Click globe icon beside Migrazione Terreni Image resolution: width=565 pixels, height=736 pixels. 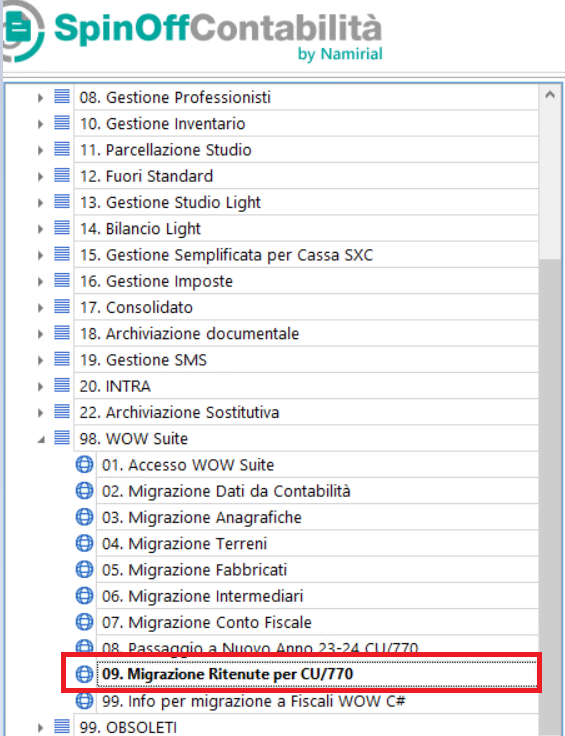coord(84,544)
